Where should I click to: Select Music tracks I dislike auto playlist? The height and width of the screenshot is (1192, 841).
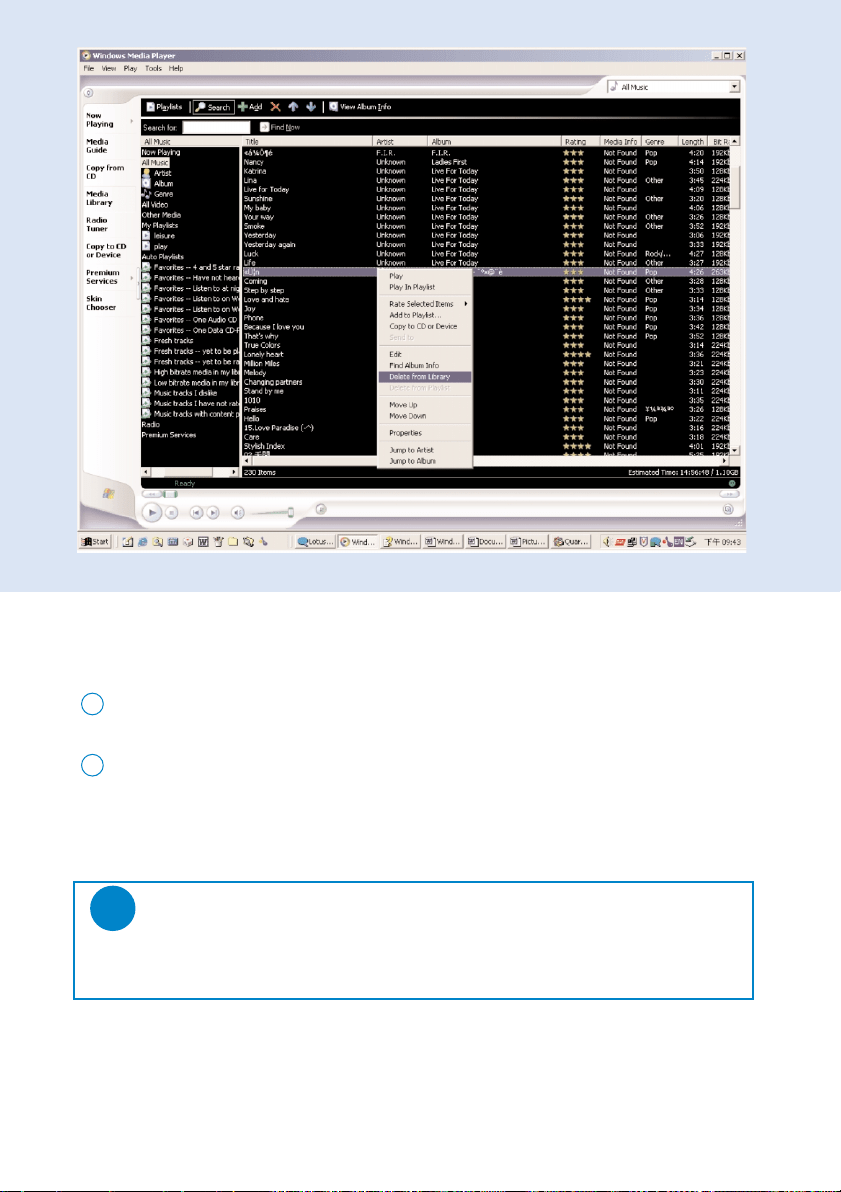[180, 393]
